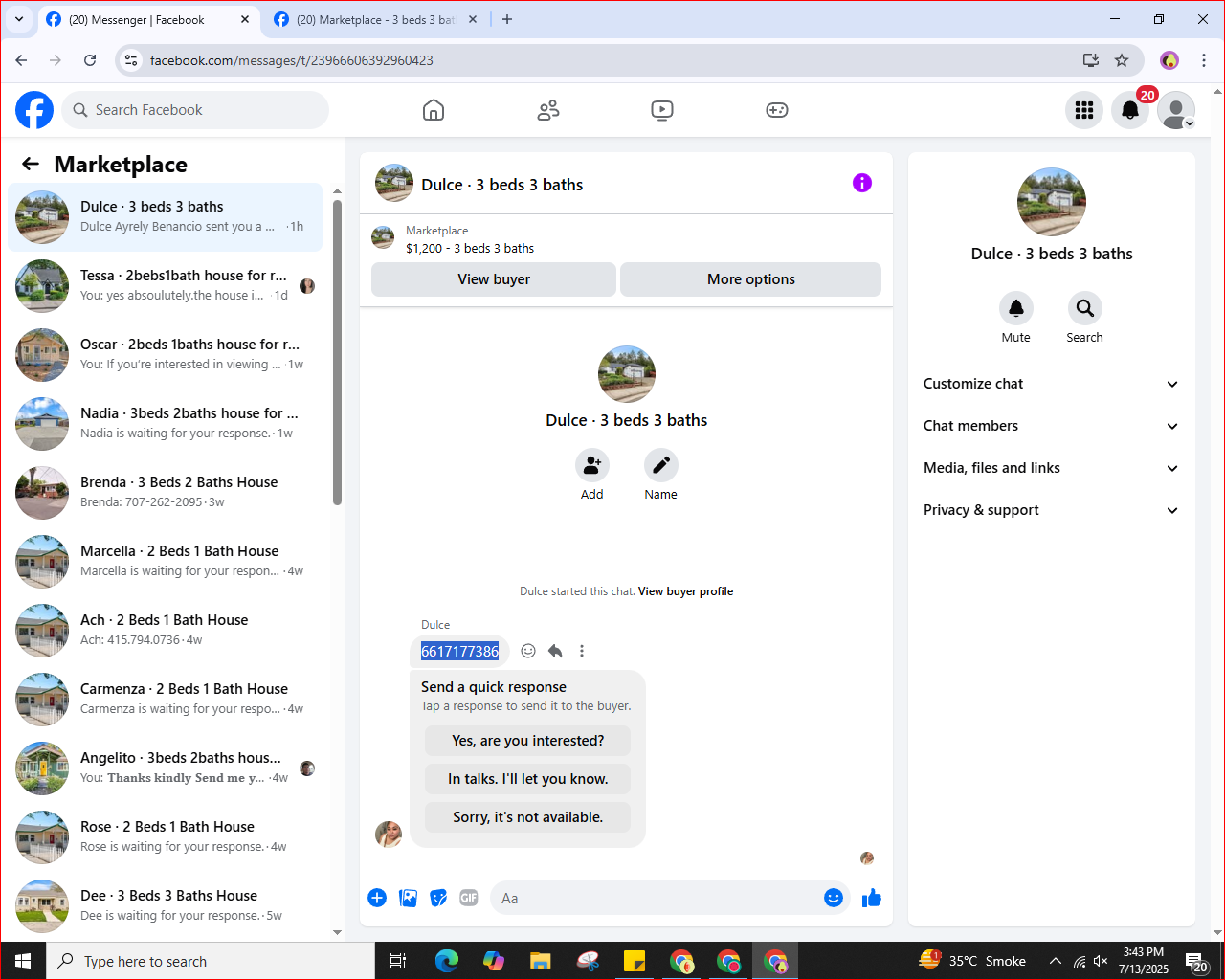Open the Friends icon in top navigation
This screenshot has height=980, width=1225.
tap(548, 110)
